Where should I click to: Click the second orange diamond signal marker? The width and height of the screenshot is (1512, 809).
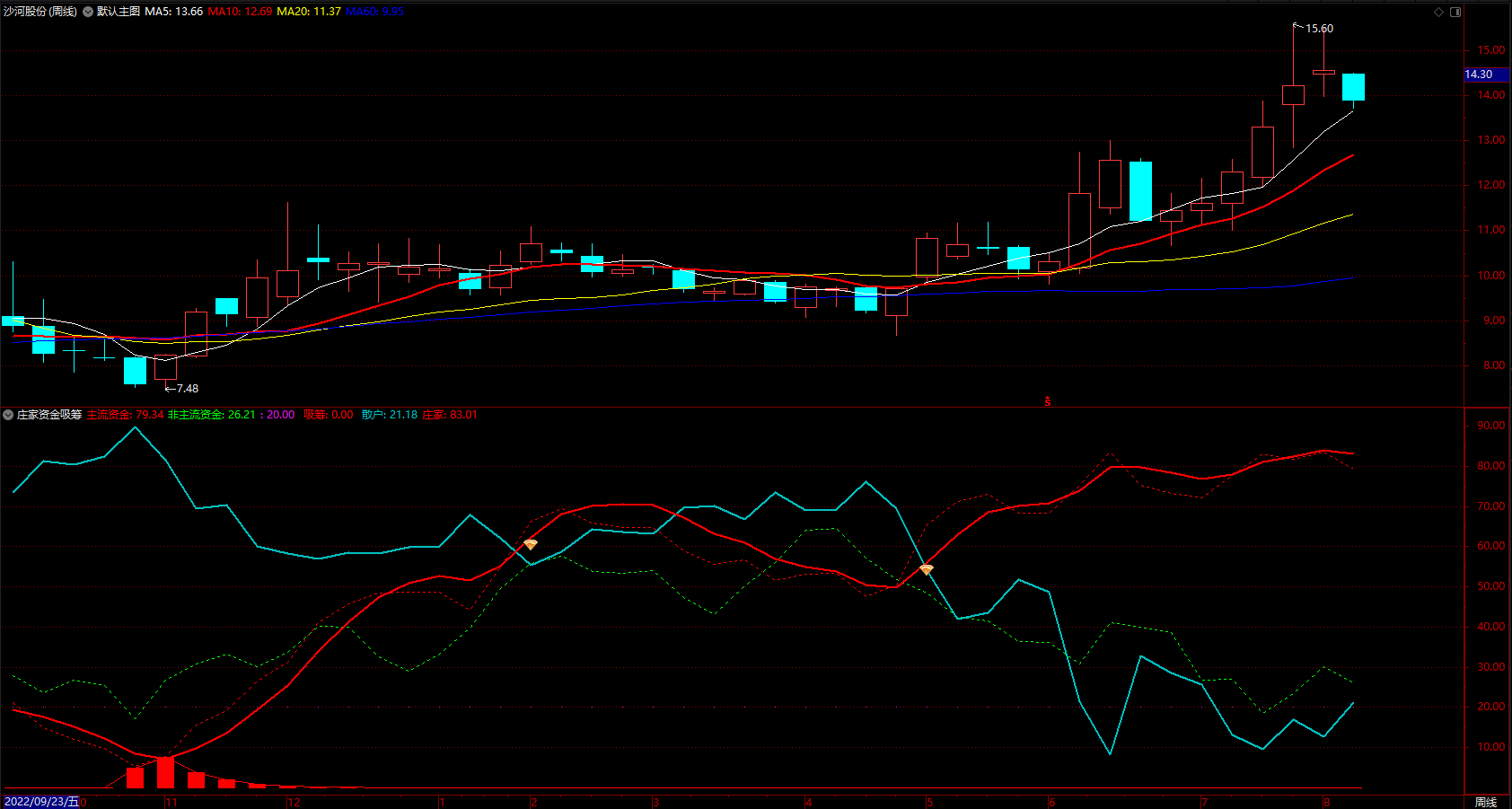point(927,569)
